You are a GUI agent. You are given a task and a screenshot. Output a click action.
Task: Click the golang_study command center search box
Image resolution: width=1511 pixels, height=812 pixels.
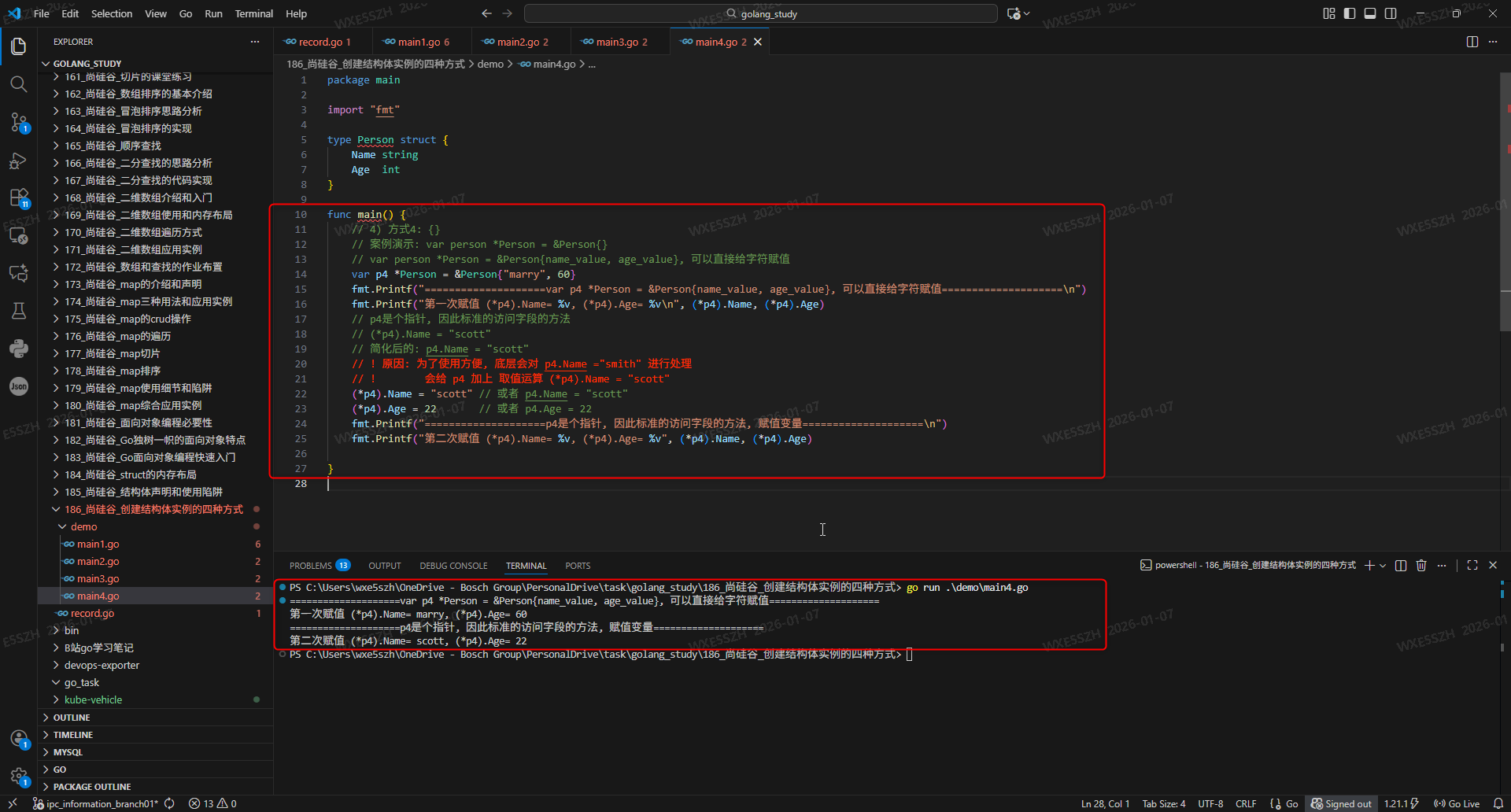[x=761, y=13]
